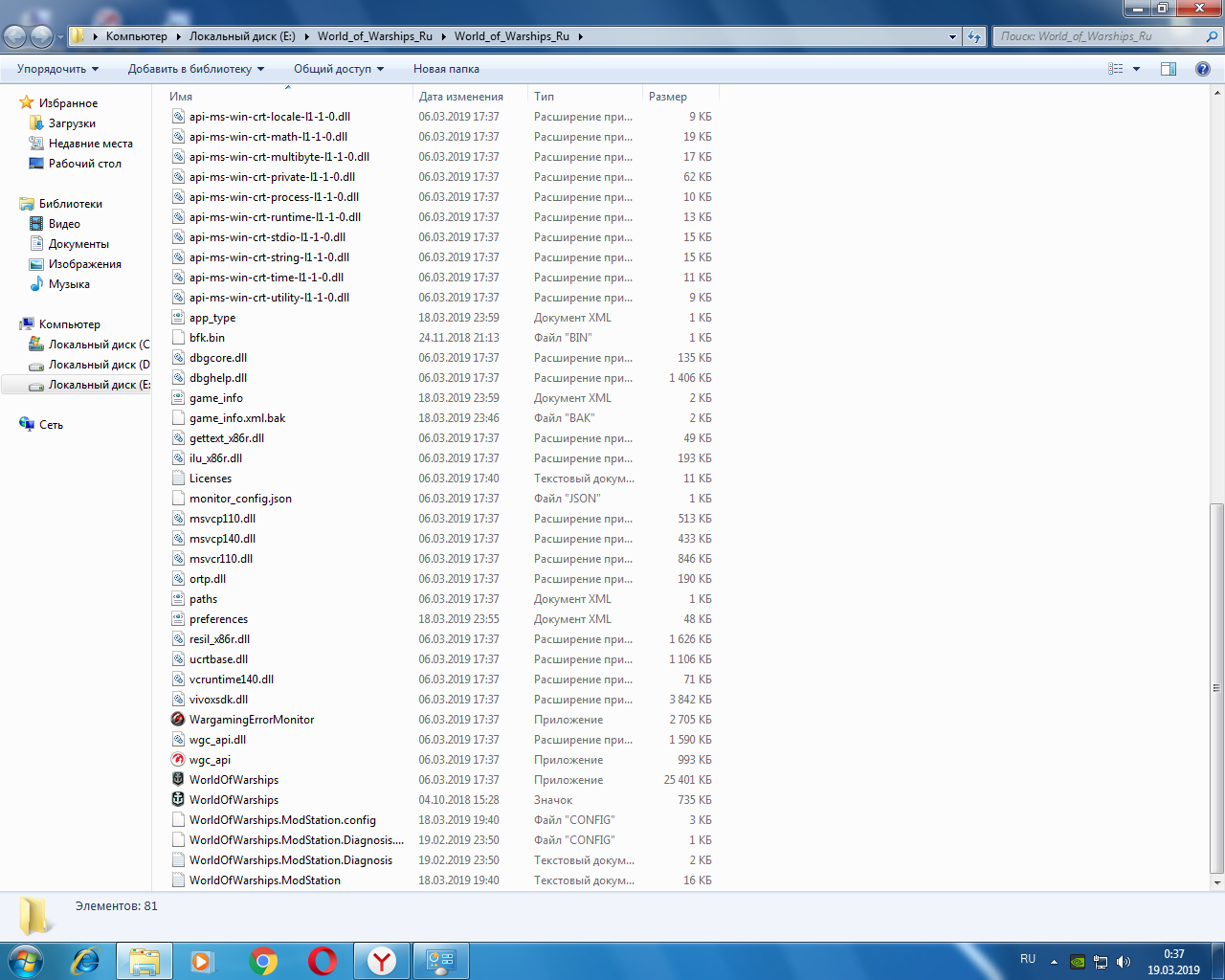Click the volume speaker tray icon

(1124, 962)
